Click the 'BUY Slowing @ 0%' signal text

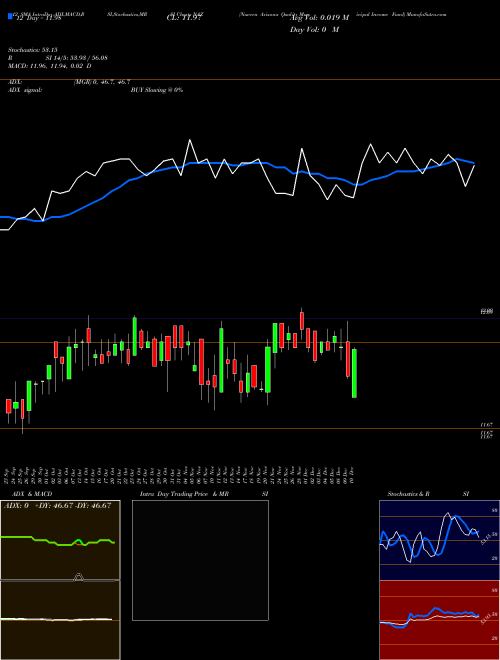157,90
